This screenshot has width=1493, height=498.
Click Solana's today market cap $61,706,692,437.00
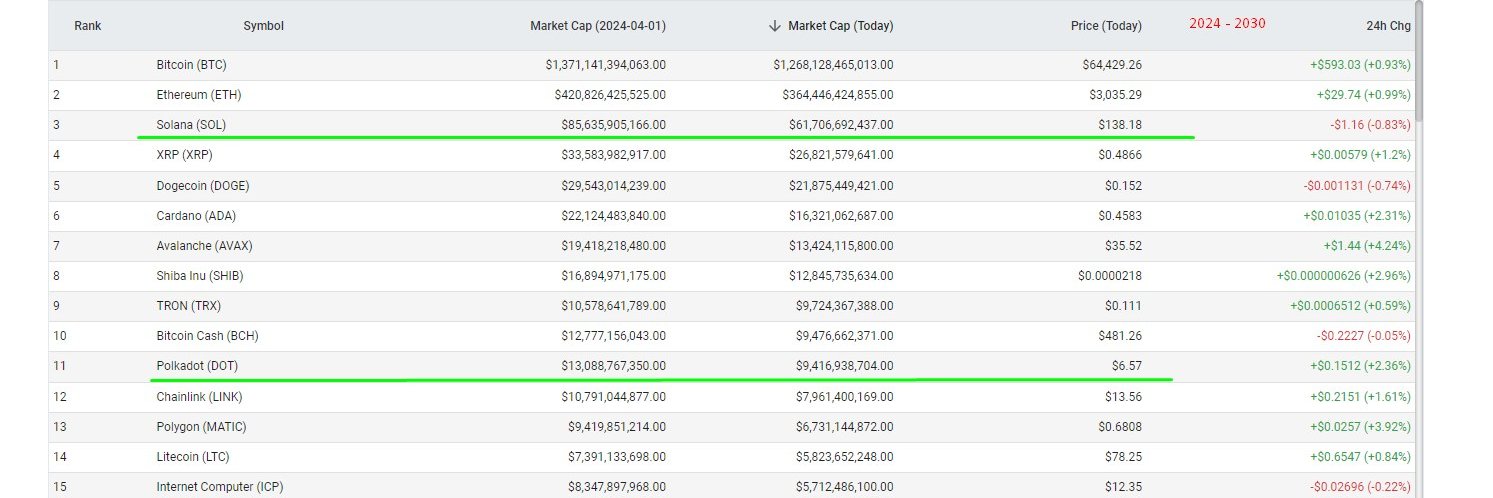click(x=841, y=125)
